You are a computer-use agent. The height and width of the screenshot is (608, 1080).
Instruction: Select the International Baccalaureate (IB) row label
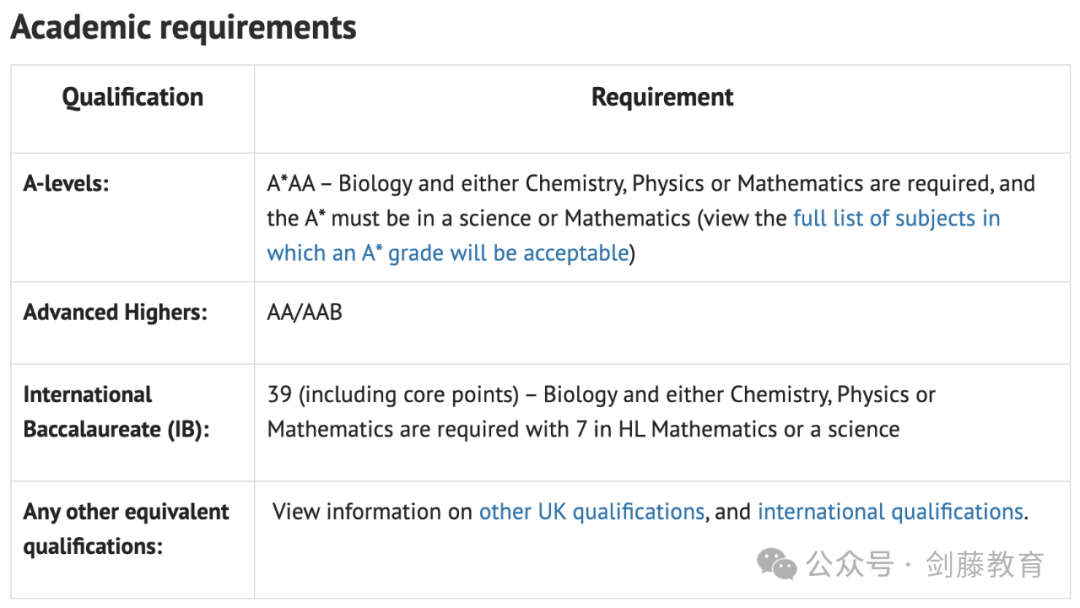click(x=115, y=412)
